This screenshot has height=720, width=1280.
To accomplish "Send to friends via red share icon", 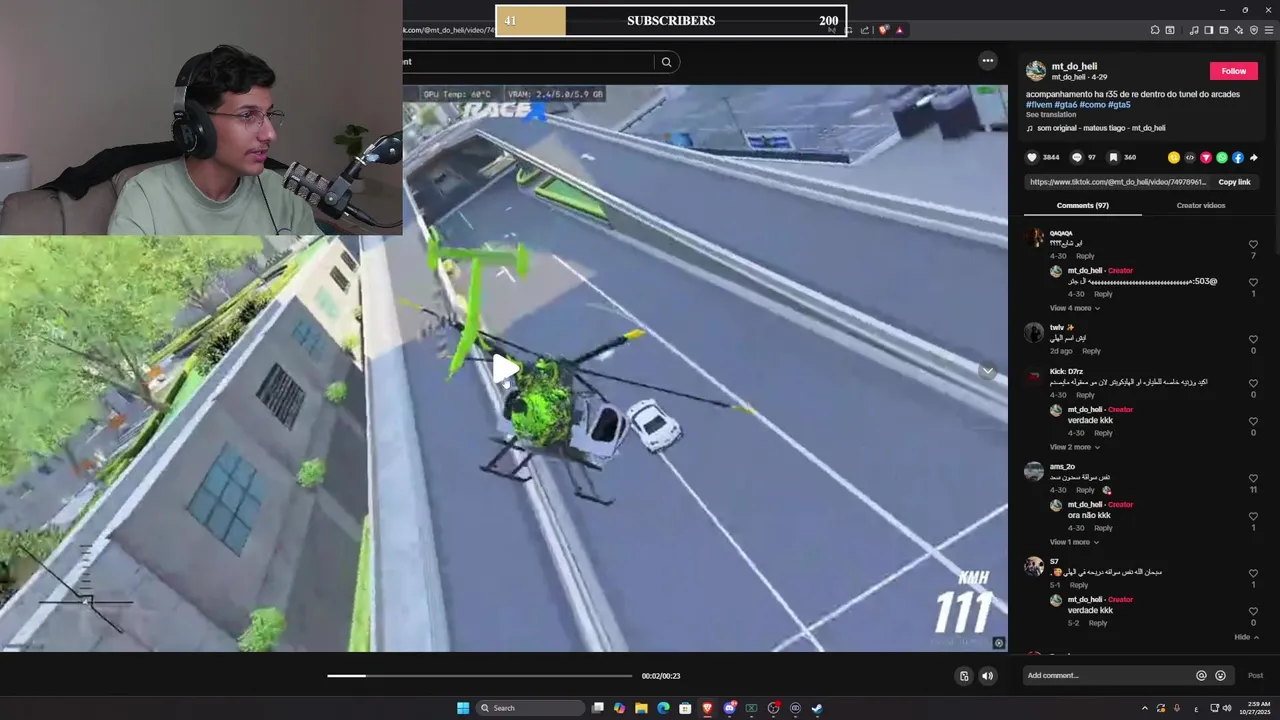I will (x=1206, y=157).
